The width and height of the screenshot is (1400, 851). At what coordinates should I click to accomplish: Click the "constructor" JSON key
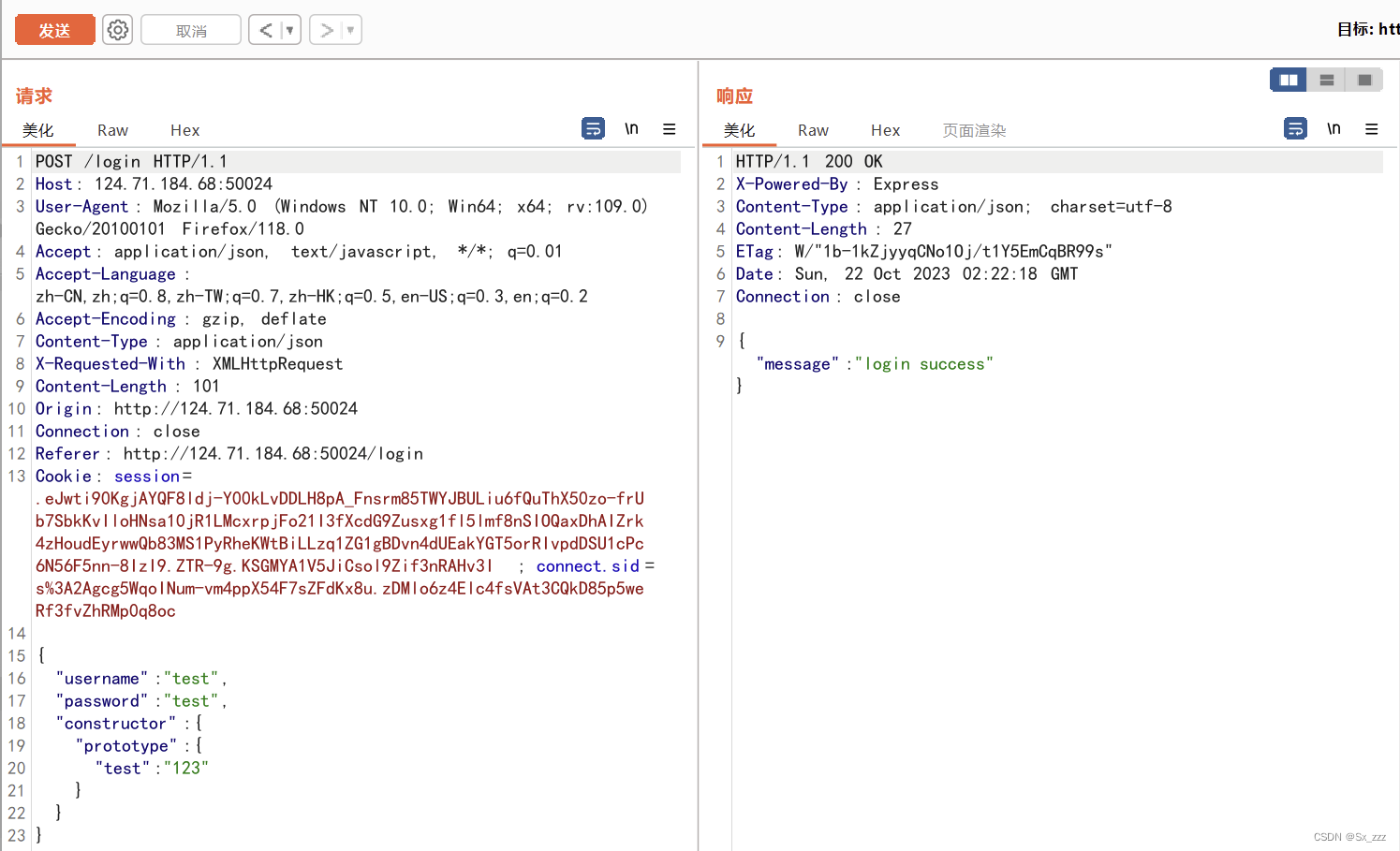click(116, 724)
